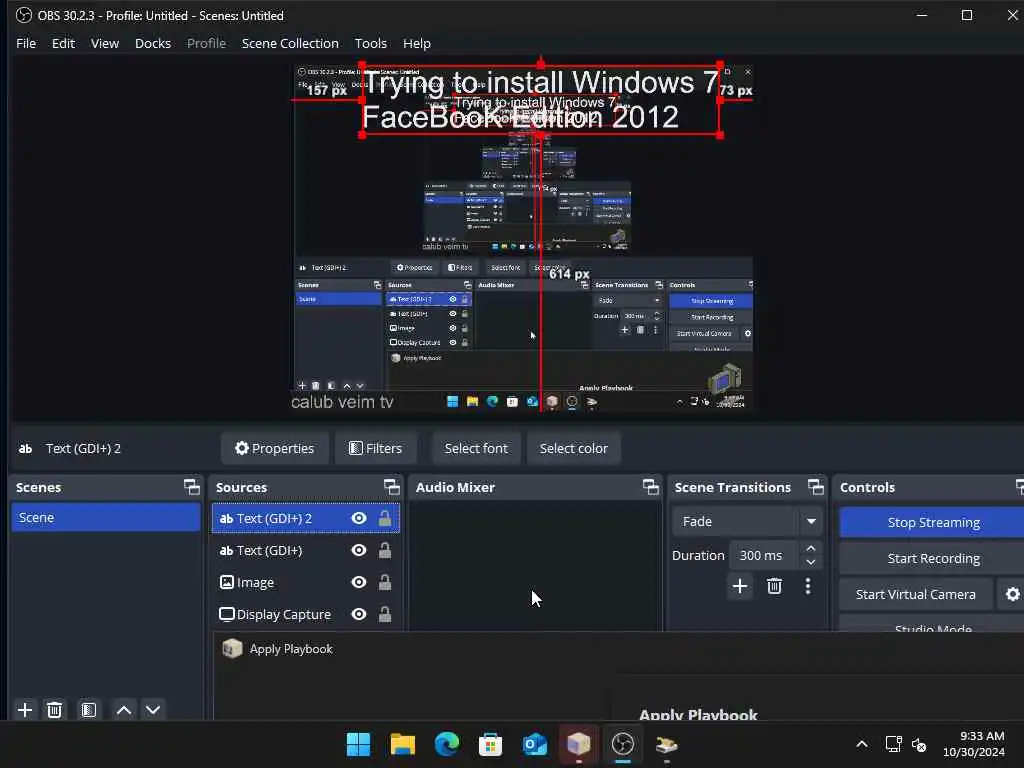Open Microsoft Store from taskbar
Viewport: 1024px width, 768px height.
tap(490, 744)
